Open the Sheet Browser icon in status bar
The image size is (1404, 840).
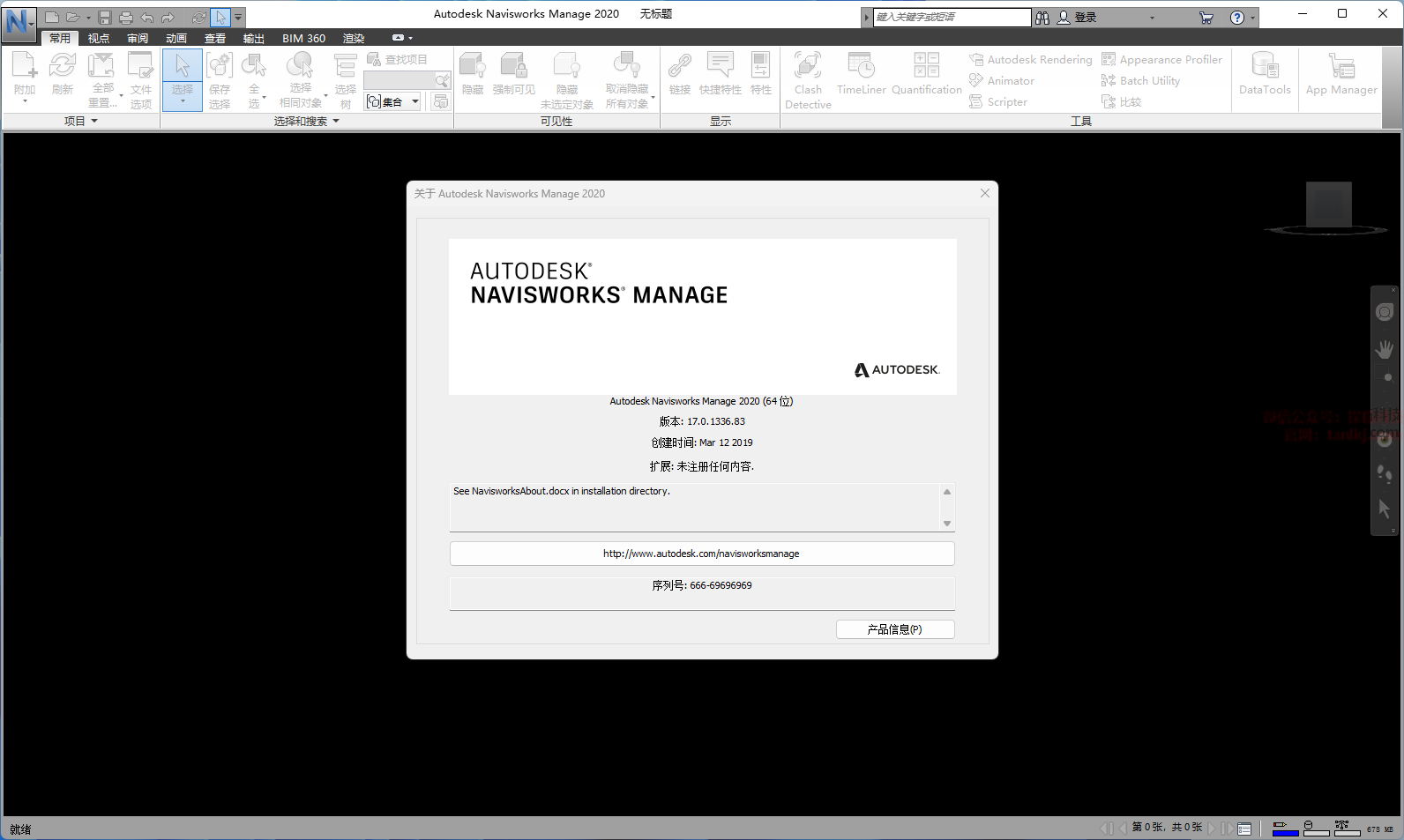[1244, 829]
